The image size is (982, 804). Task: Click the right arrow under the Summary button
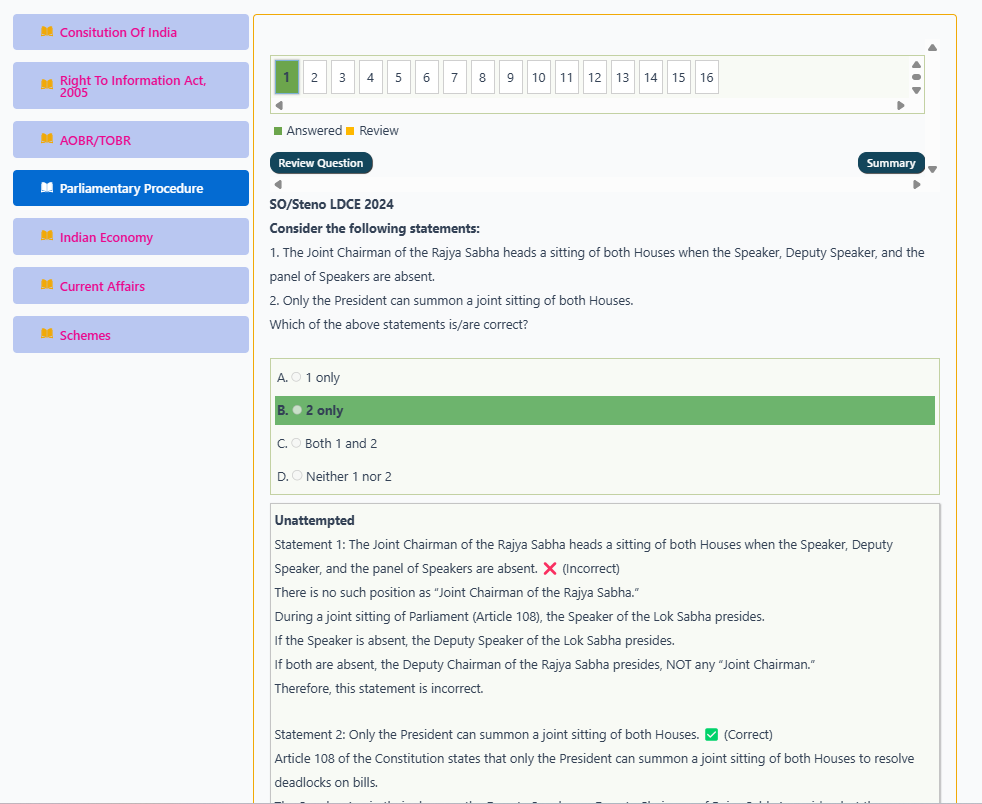[x=917, y=185]
